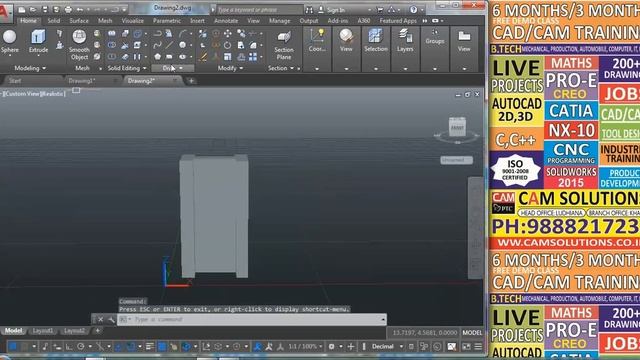Select the Rotate tool in Modify panel

click(x=227, y=45)
